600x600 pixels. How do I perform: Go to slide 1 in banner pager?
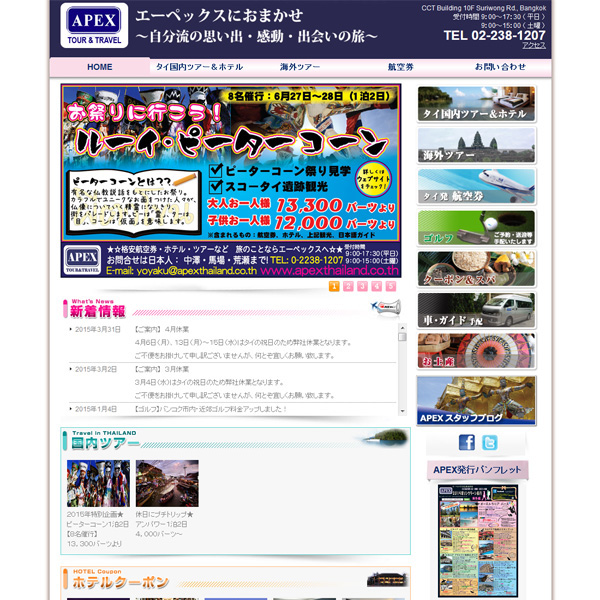pos(334,286)
